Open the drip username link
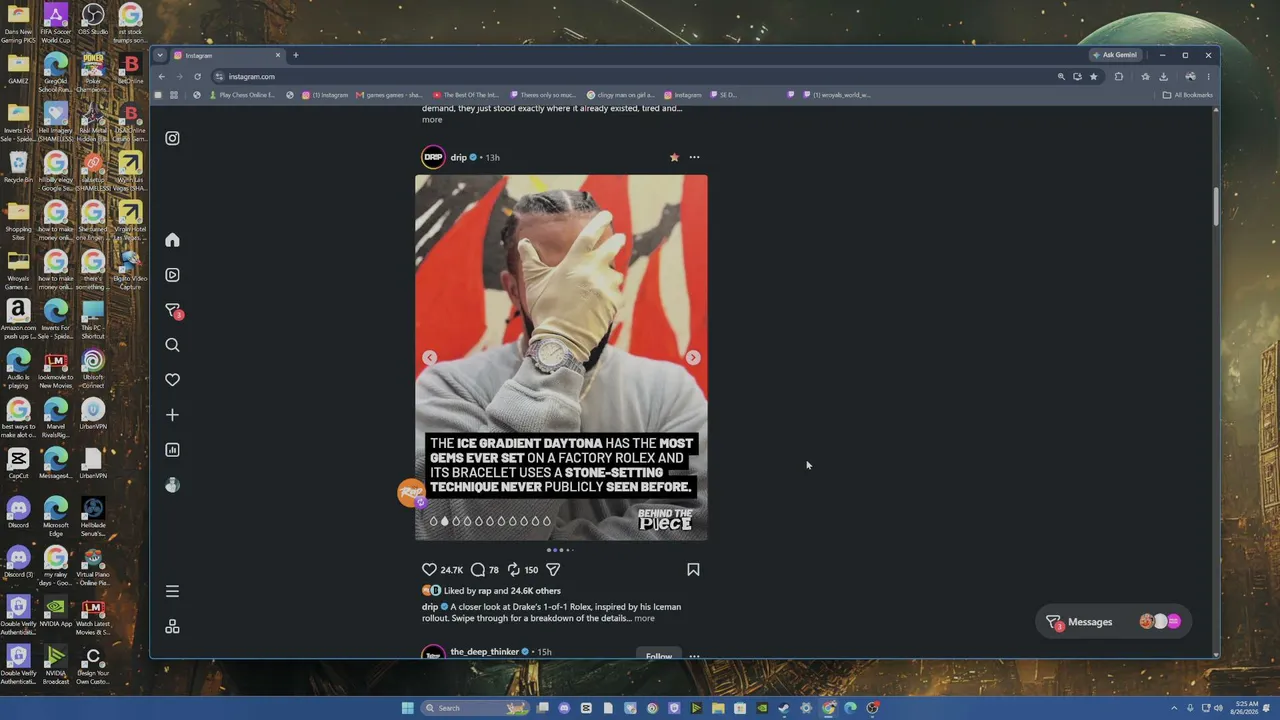The width and height of the screenshot is (1280, 720). click(459, 157)
